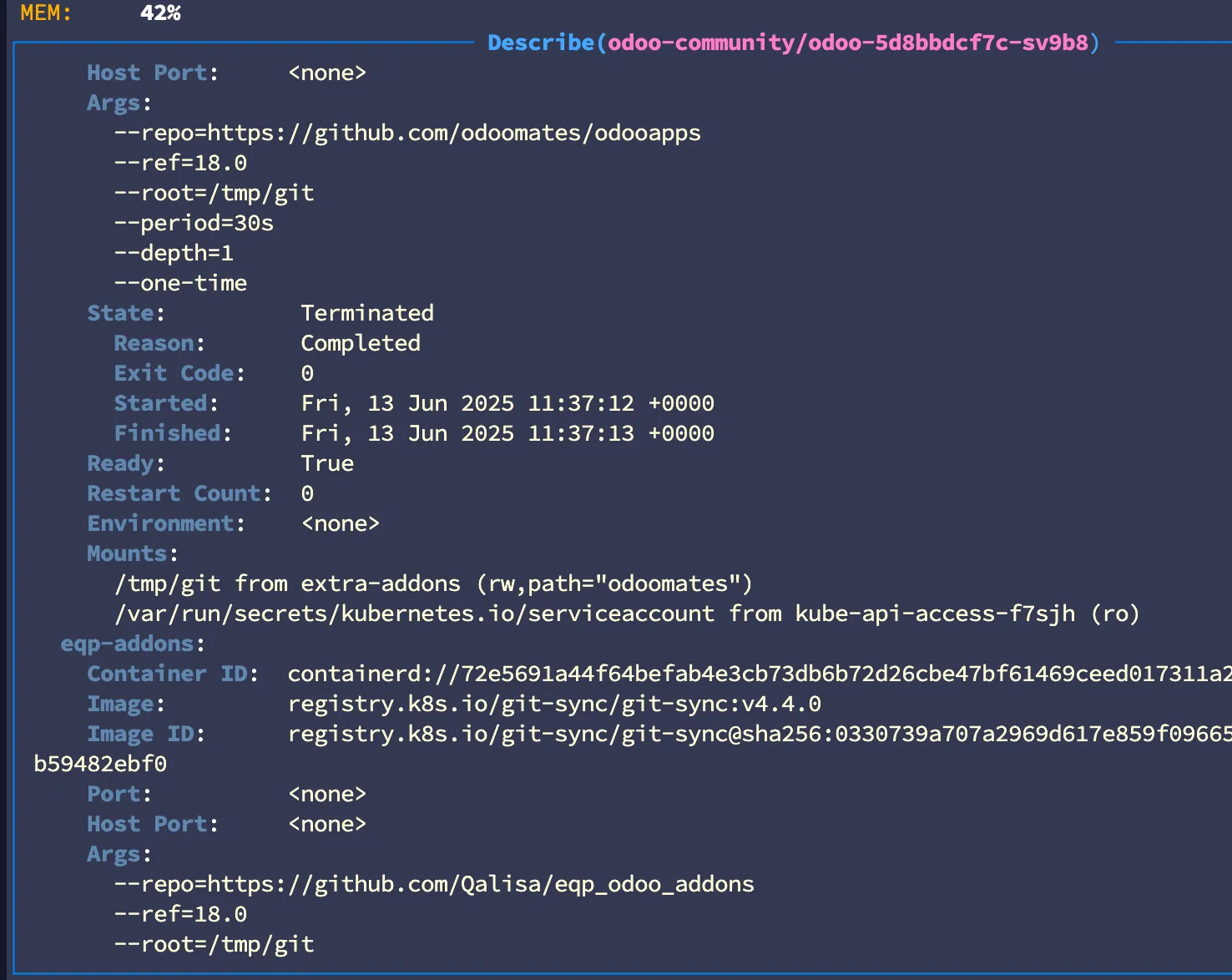This screenshot has width=1232, height=980.
Task: Click the Exit Code: label
Action: point(179,373)
